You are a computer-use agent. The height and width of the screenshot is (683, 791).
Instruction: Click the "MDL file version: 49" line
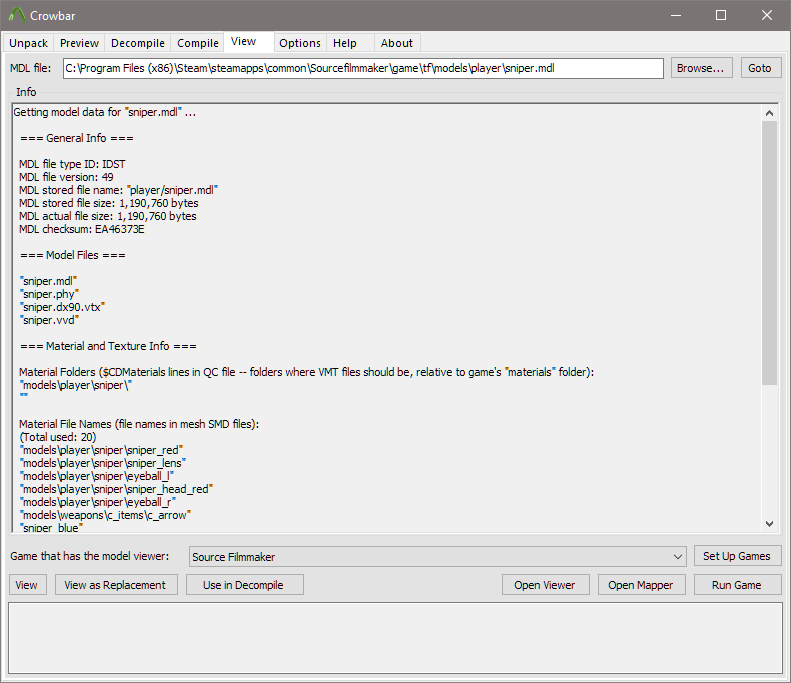66,177
